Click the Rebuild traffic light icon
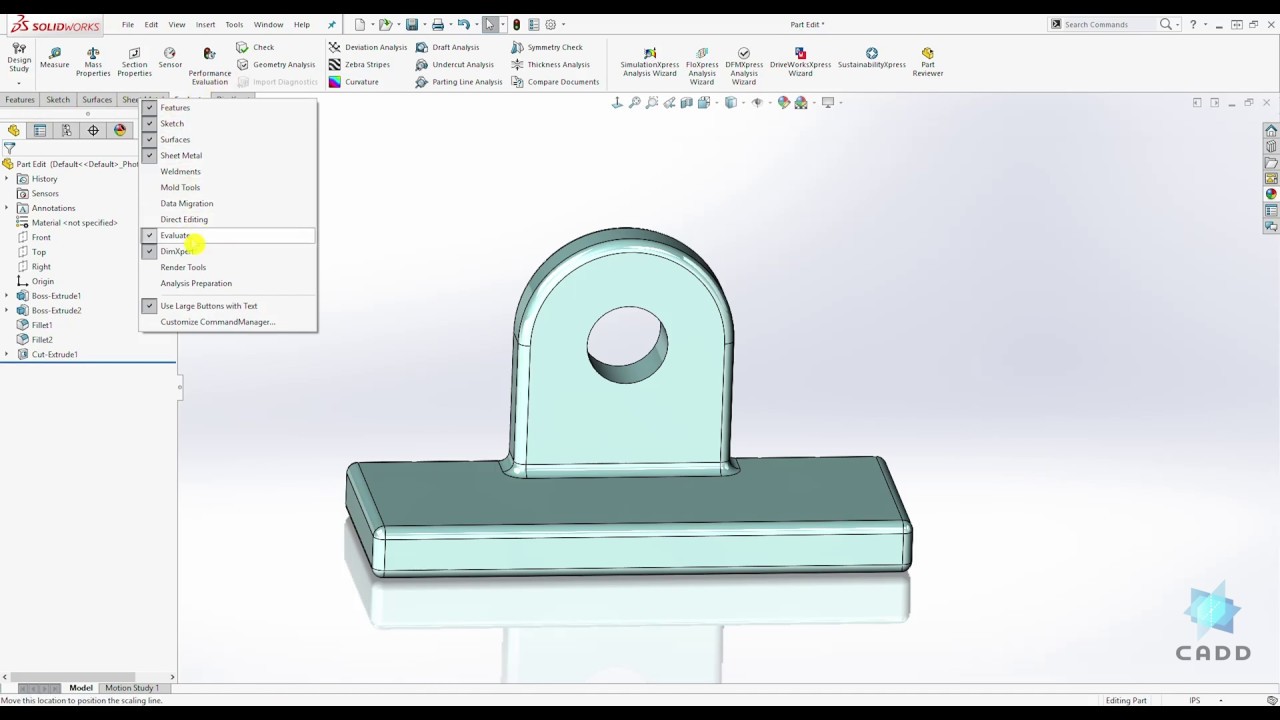Image resolution: width=1280 pixels, height=720 pixels. 516,24
